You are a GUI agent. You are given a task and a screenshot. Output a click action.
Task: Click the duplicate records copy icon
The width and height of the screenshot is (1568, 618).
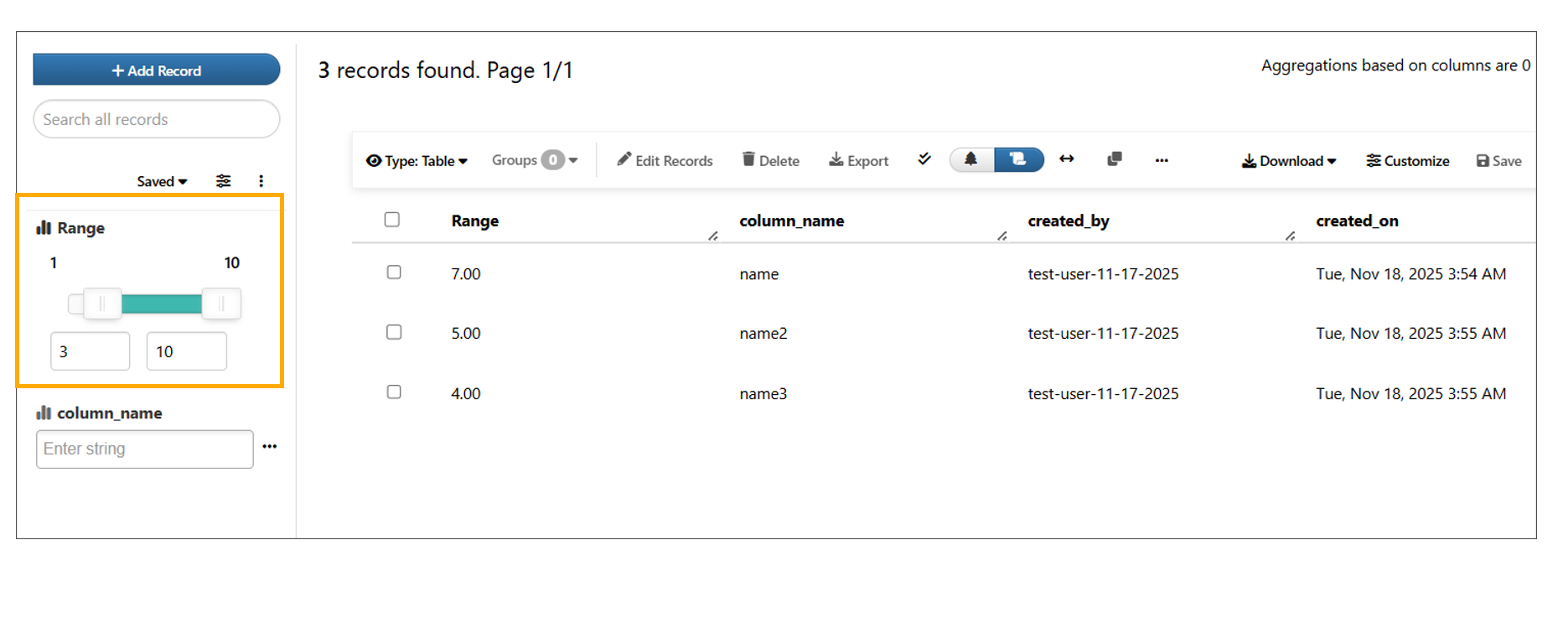[1115, 159]
